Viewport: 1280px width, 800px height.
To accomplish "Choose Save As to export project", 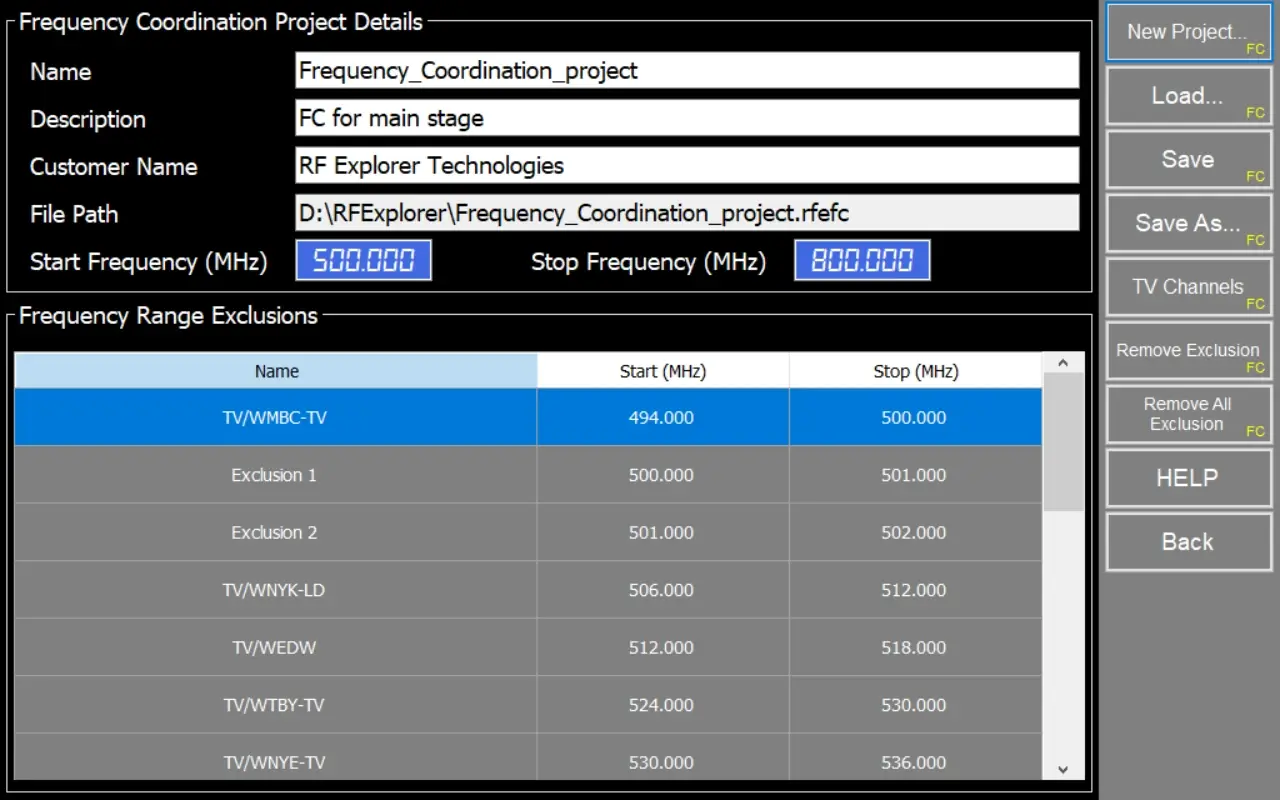I will click(x=1187, y=223).
